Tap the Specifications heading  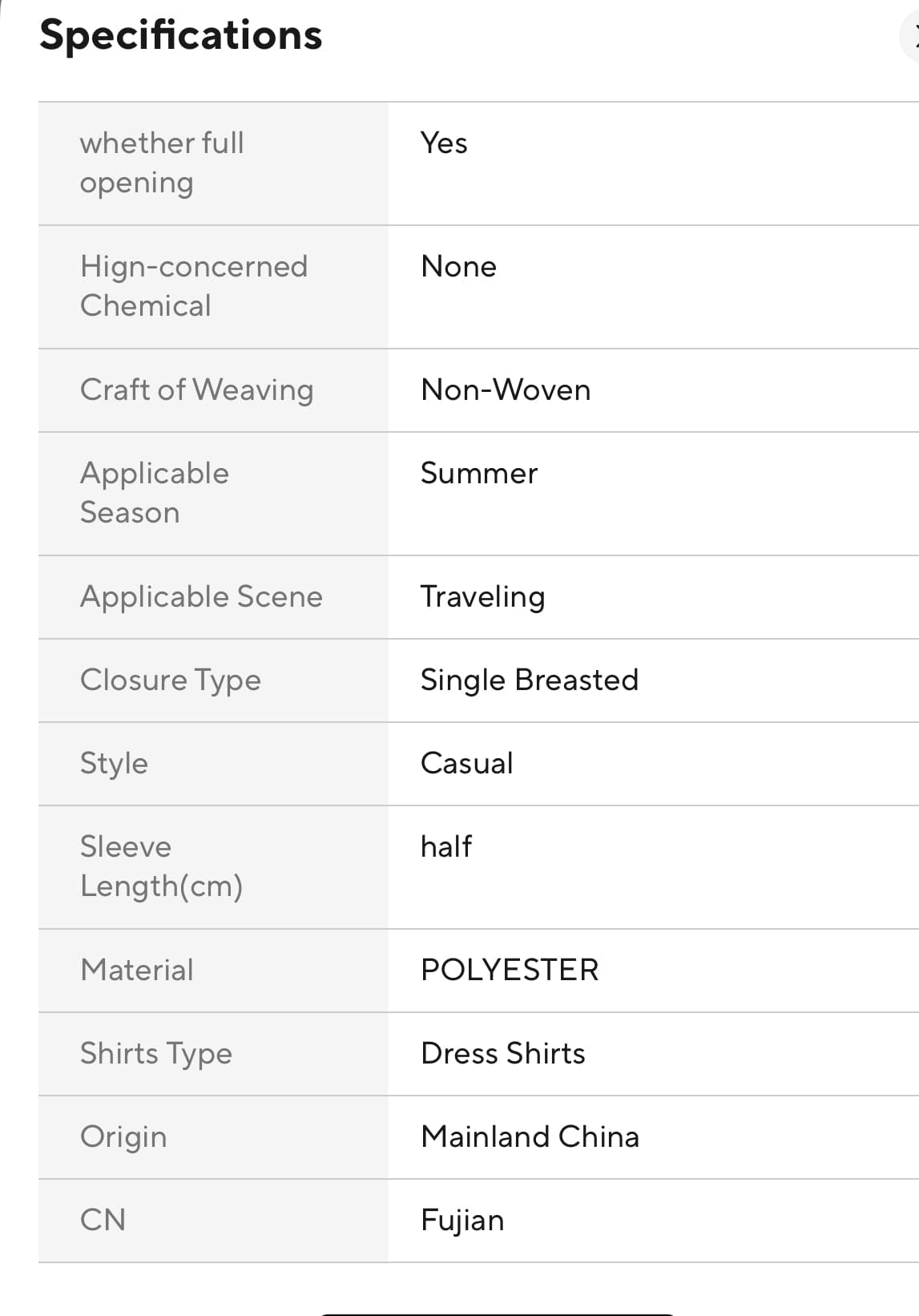[x=181, y=35]
